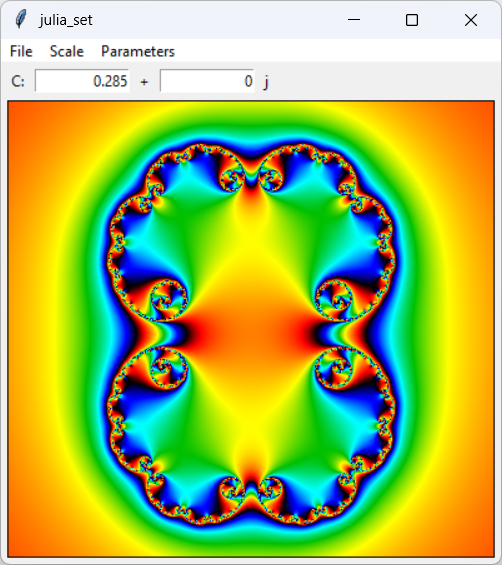The width and height of the screenshot is (502, 565).
Task: Click the imaginary part field showing 0
Action: 207,81
